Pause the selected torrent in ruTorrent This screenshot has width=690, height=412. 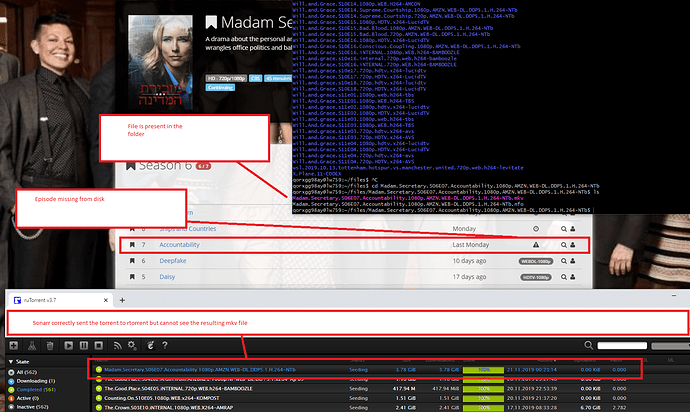pyautogui.click(x=84, y=346)
